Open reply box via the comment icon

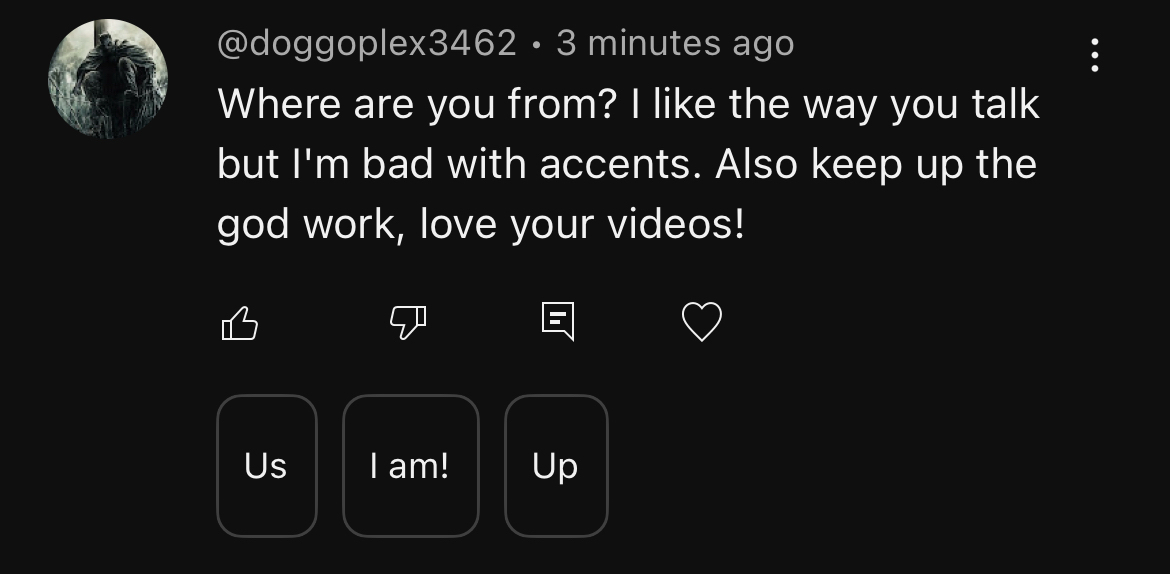557,321
